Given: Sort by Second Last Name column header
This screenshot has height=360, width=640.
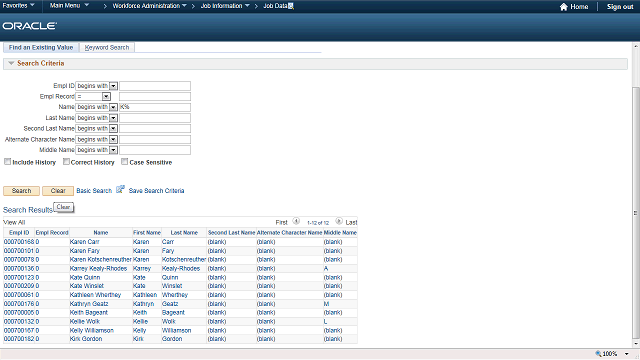Looking at the screenshot, I should coord(231,233).
